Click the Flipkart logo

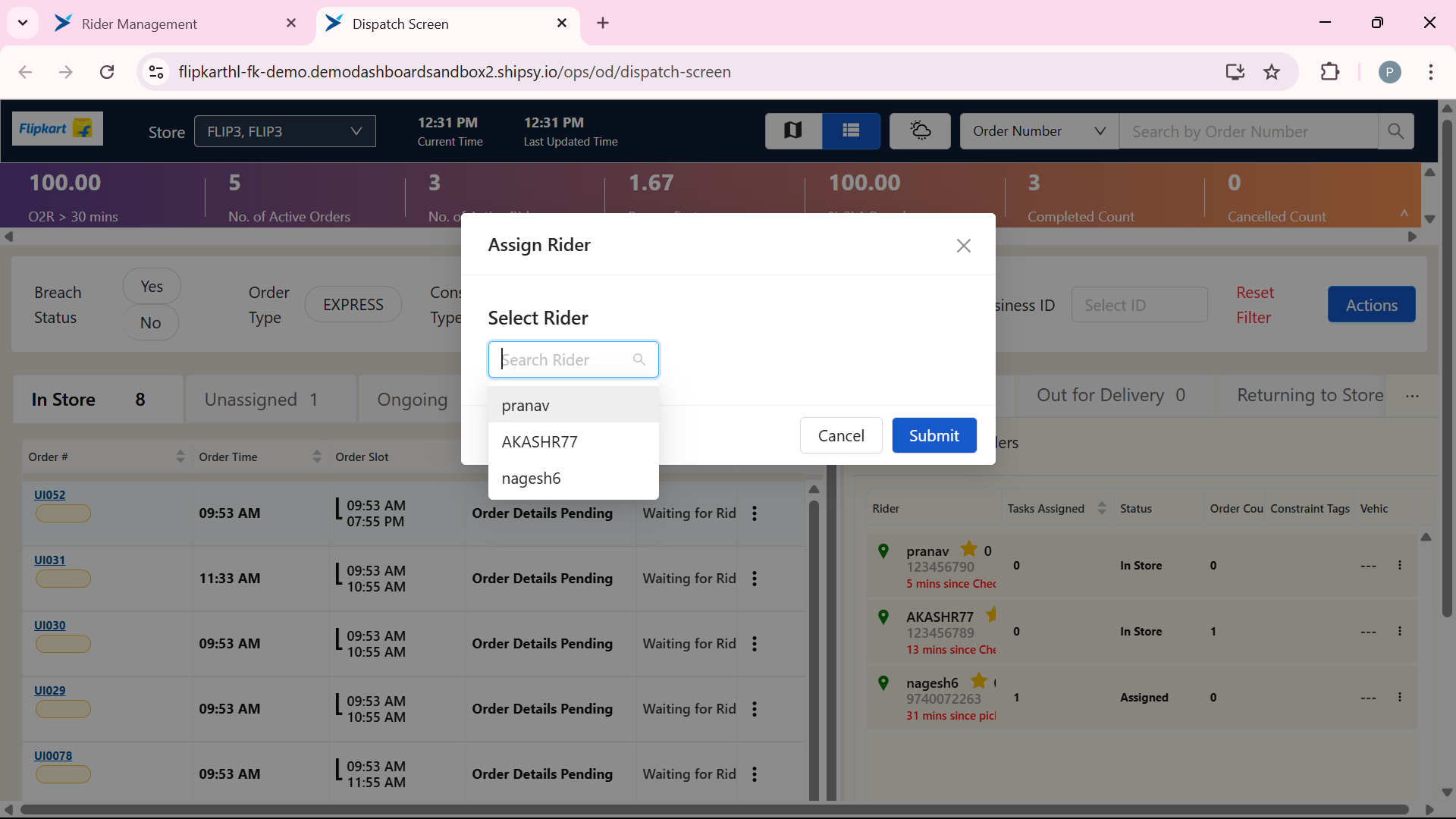click(58, 129)
